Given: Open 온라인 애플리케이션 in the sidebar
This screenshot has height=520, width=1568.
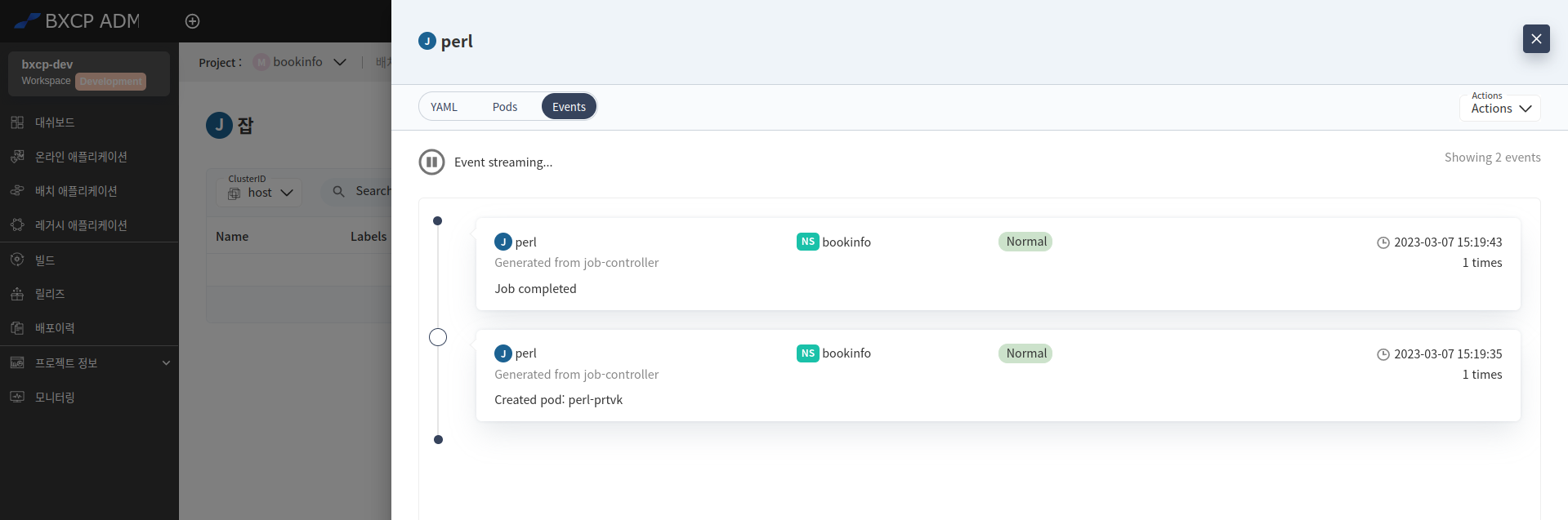Looking at the screenshot, I should click(x=89, y=157).
